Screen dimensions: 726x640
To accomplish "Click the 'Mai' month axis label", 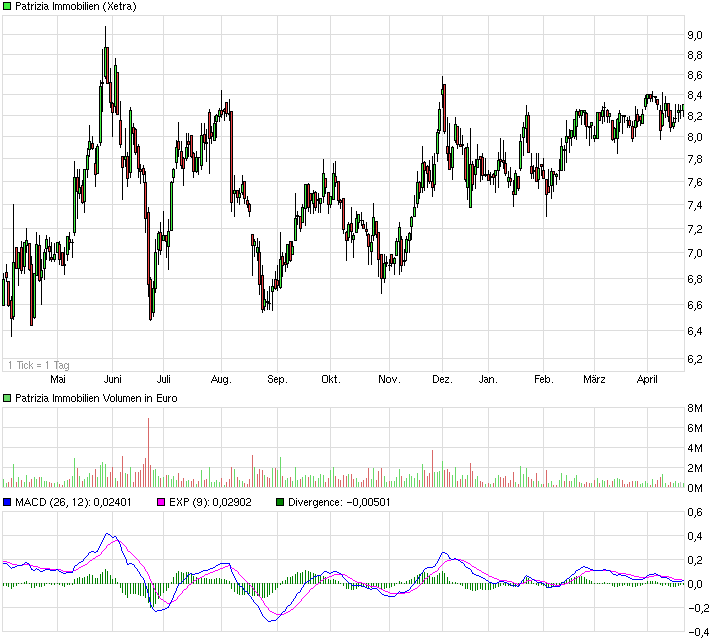I will 58,379.
